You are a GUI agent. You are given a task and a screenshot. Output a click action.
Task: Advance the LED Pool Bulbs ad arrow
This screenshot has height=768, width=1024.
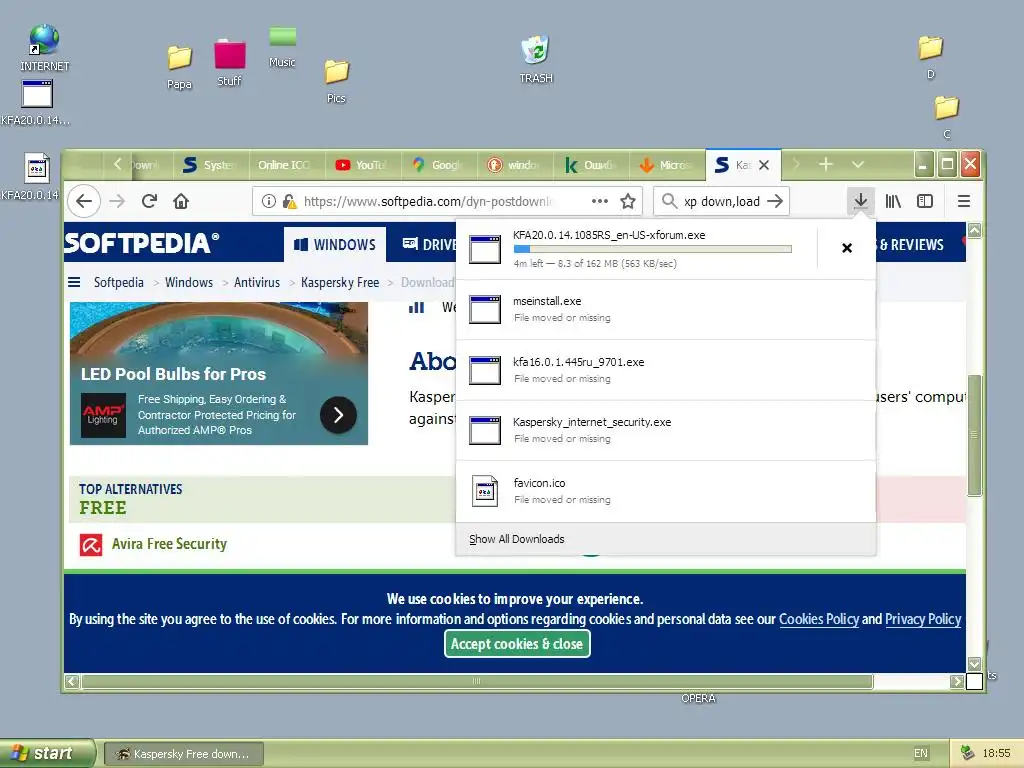click(338, 415)
